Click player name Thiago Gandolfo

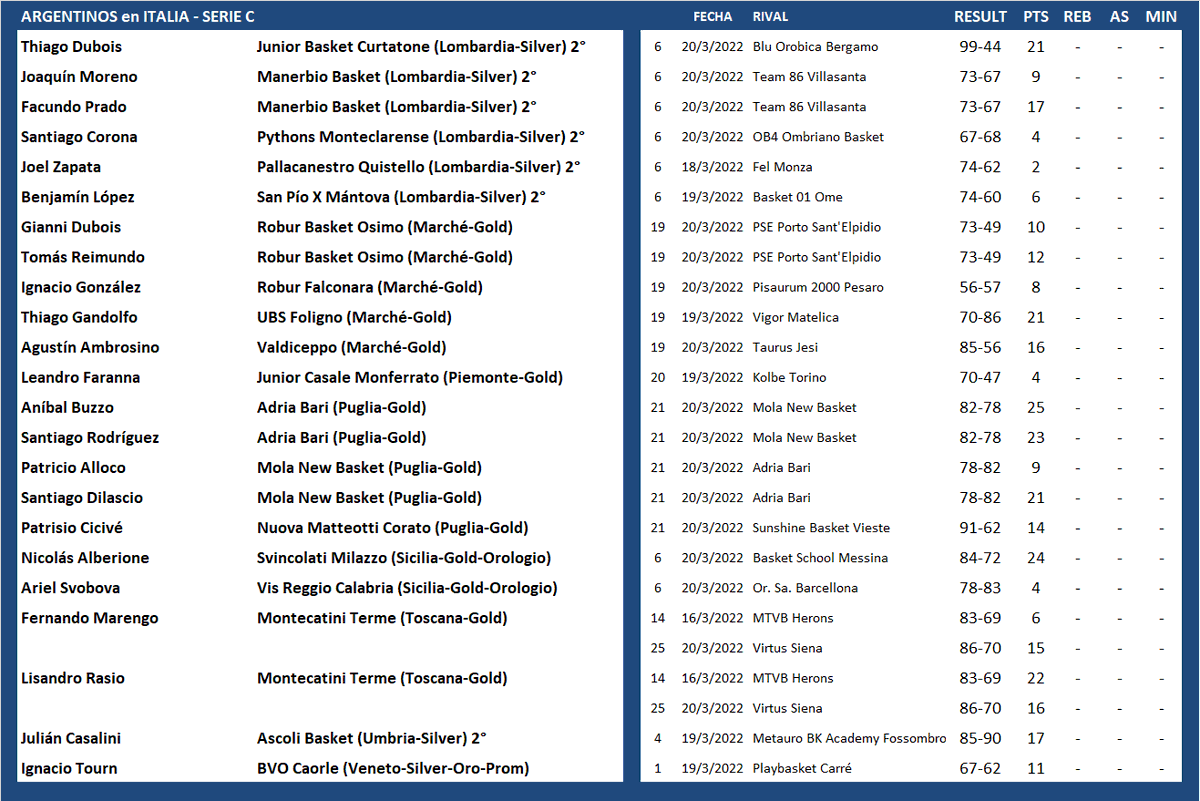(79, 317)
